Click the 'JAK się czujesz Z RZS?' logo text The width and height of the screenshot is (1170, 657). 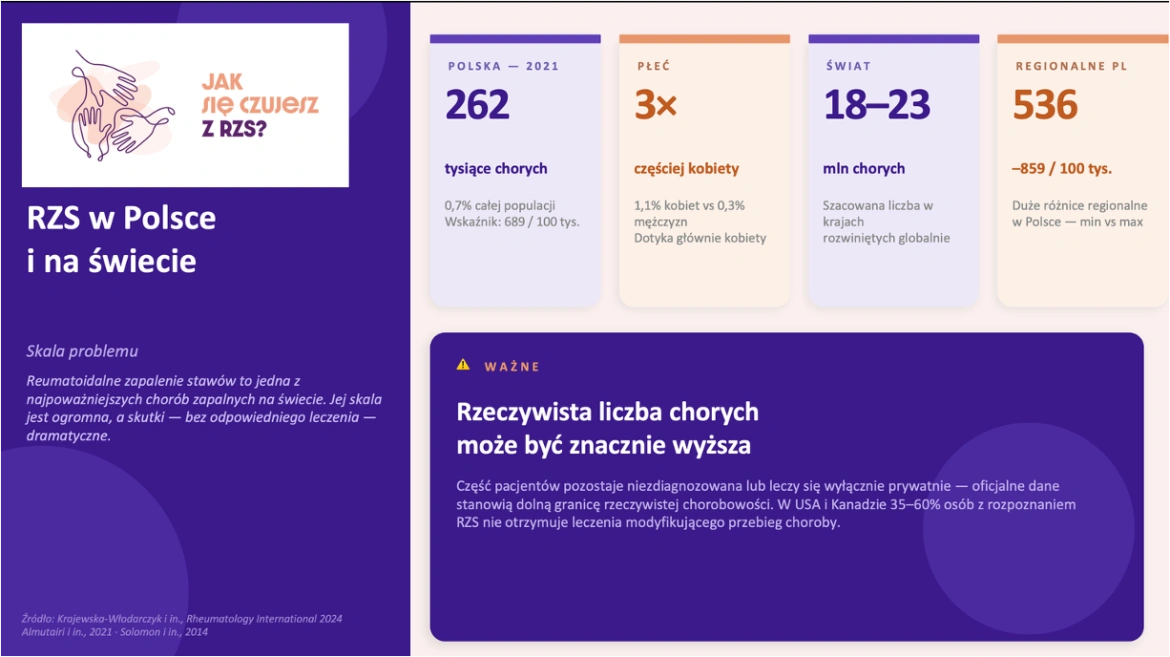coord(260,105)
